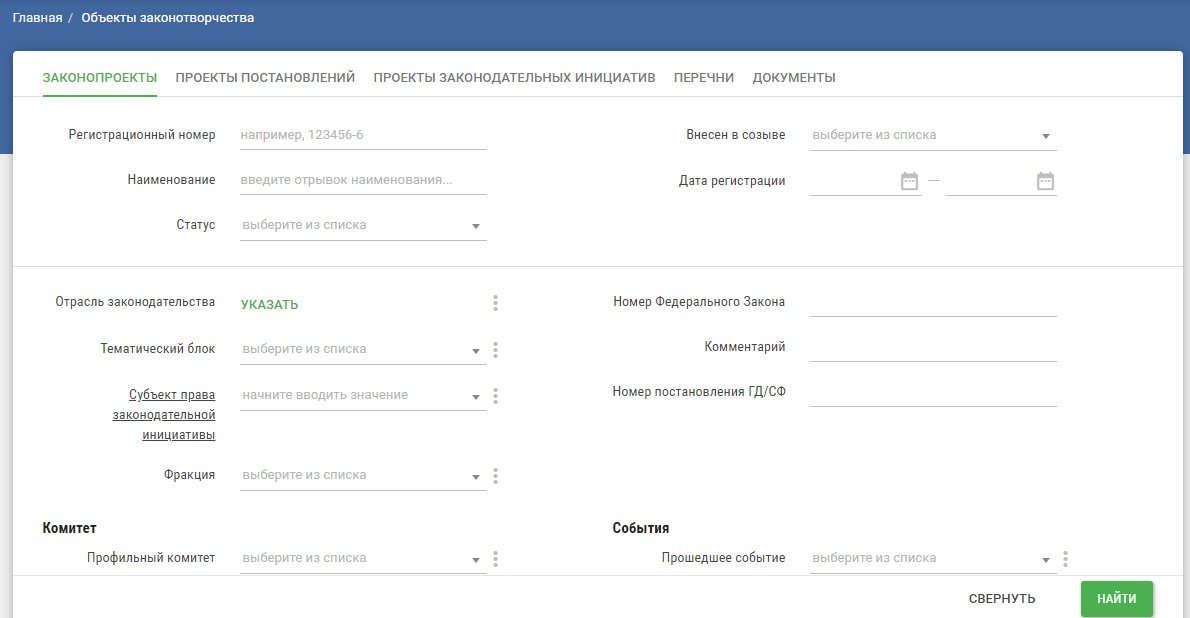The image size is (1190, 618).
Task: Click the Объекты законотворчества breadcrumb
Action: coord(168,17)
